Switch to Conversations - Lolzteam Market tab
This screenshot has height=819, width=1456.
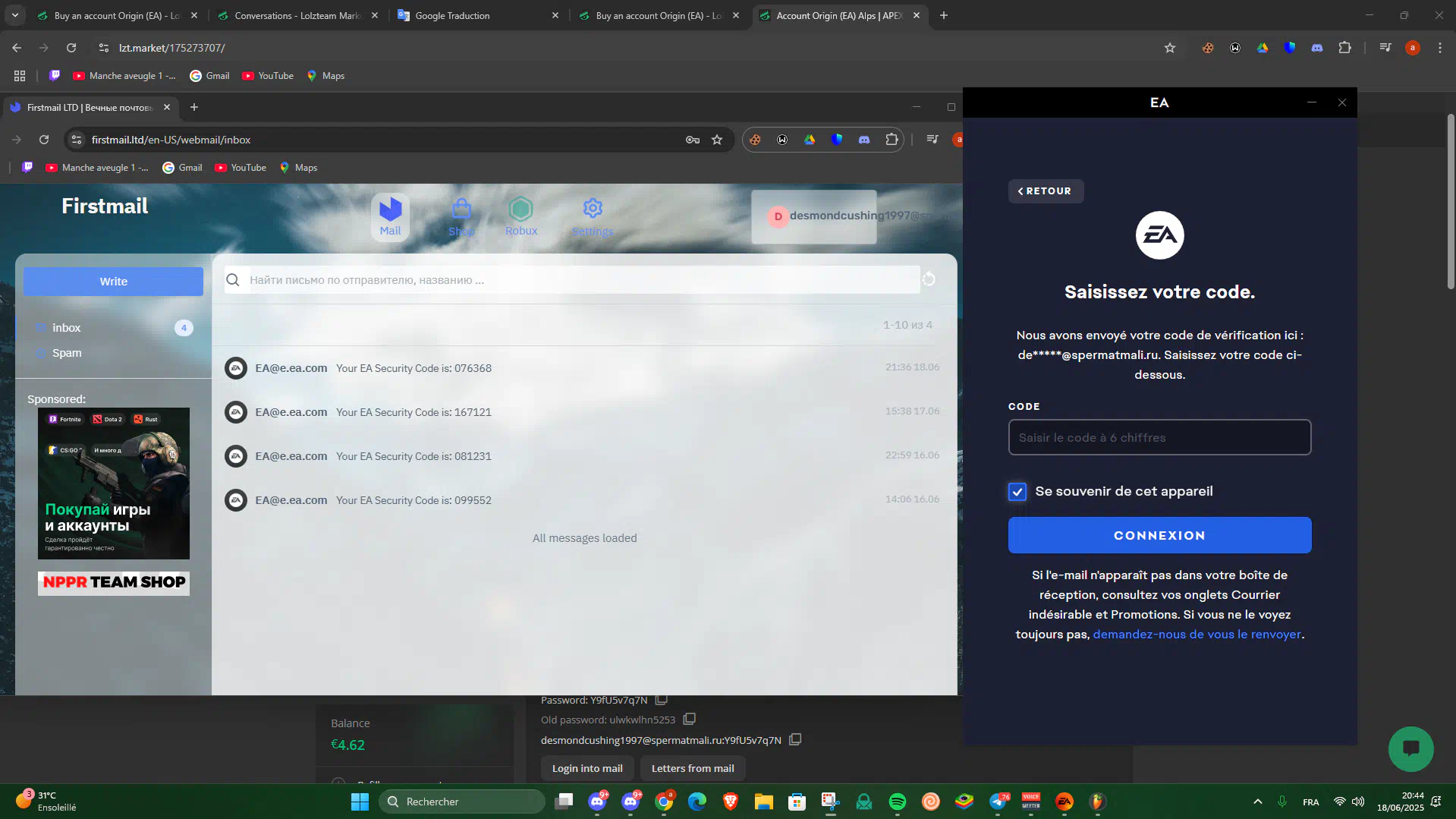297,15
